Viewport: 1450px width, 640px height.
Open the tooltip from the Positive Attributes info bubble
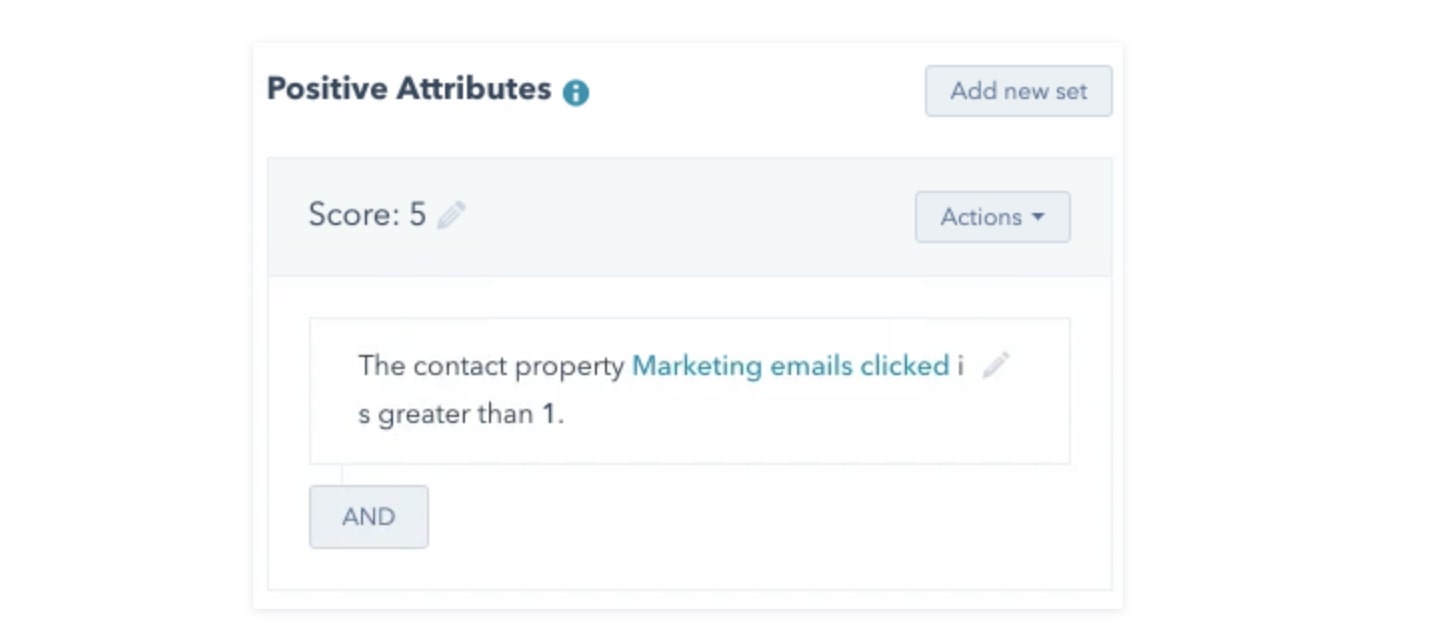(x=578, y=90)
